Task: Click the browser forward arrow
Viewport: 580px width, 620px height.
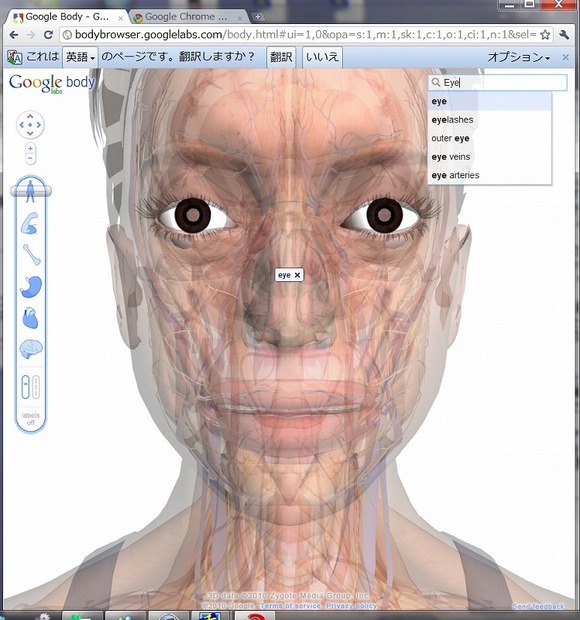Action: 31,35
